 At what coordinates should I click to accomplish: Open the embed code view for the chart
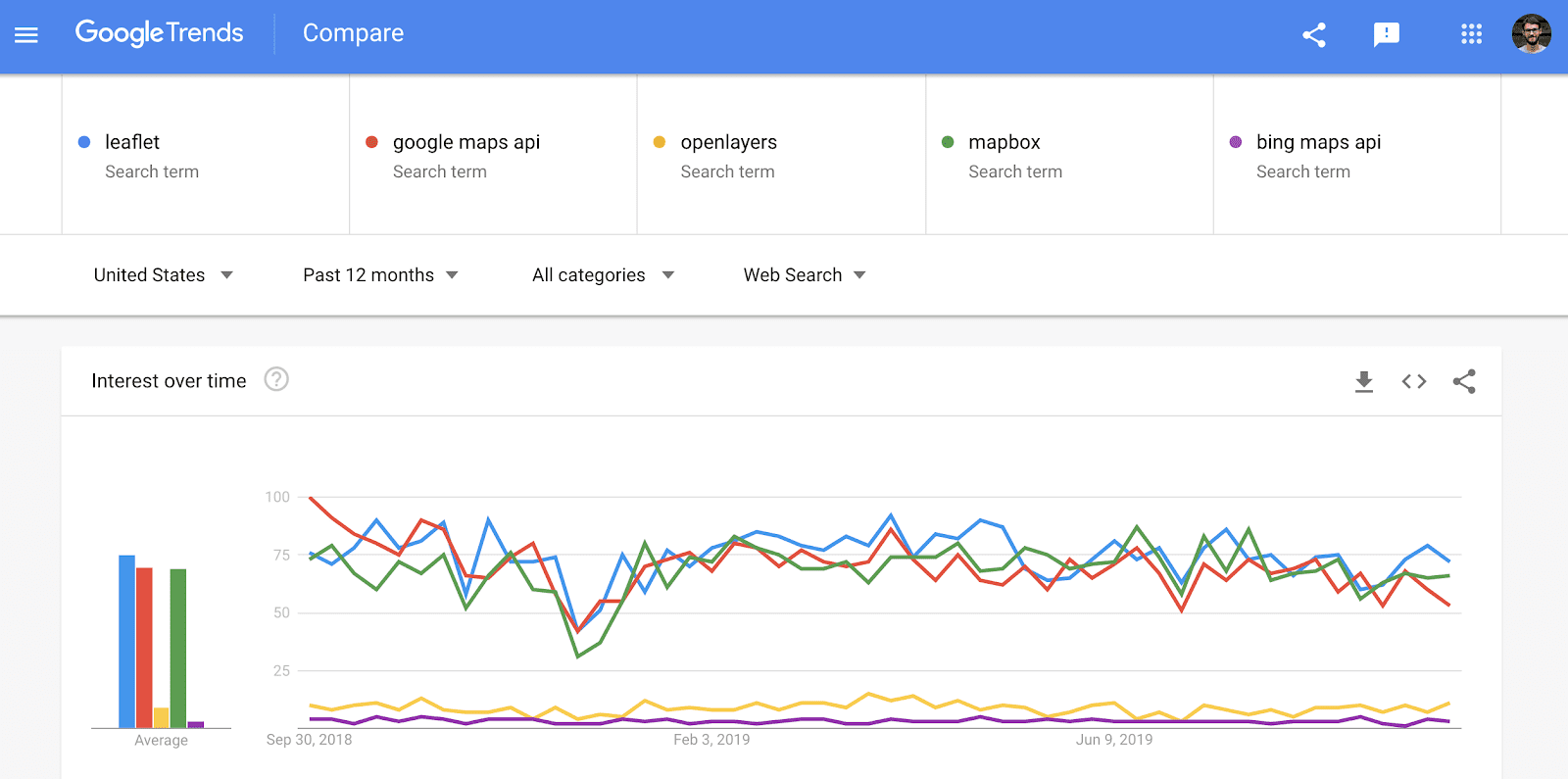pyautogui.click(x=1413, y=381)
